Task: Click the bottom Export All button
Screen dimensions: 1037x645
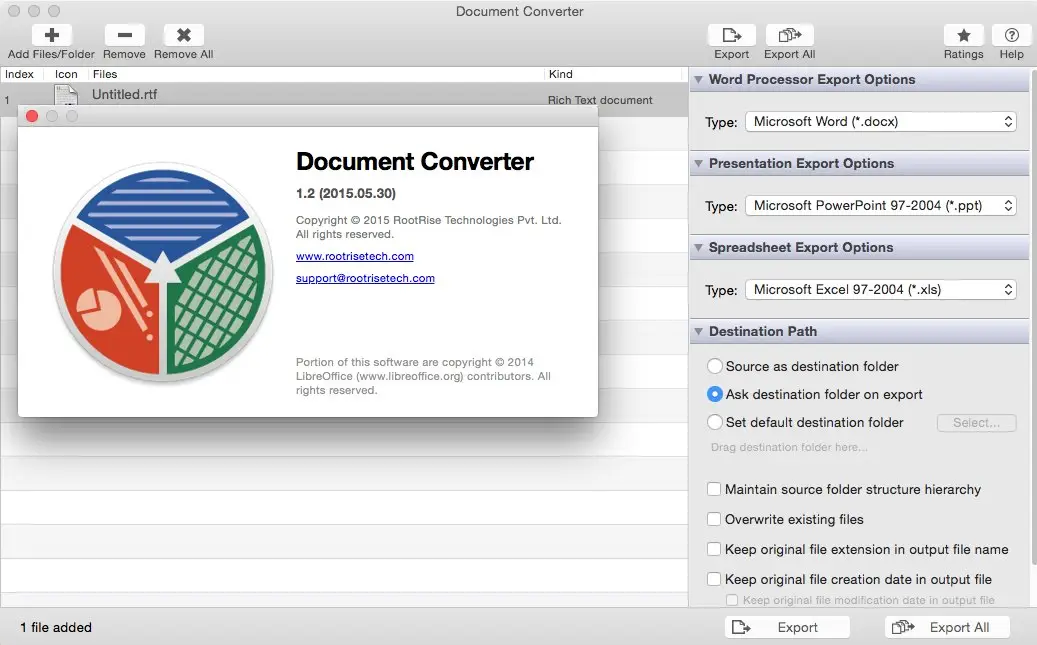Action: (x=947, y=627)
